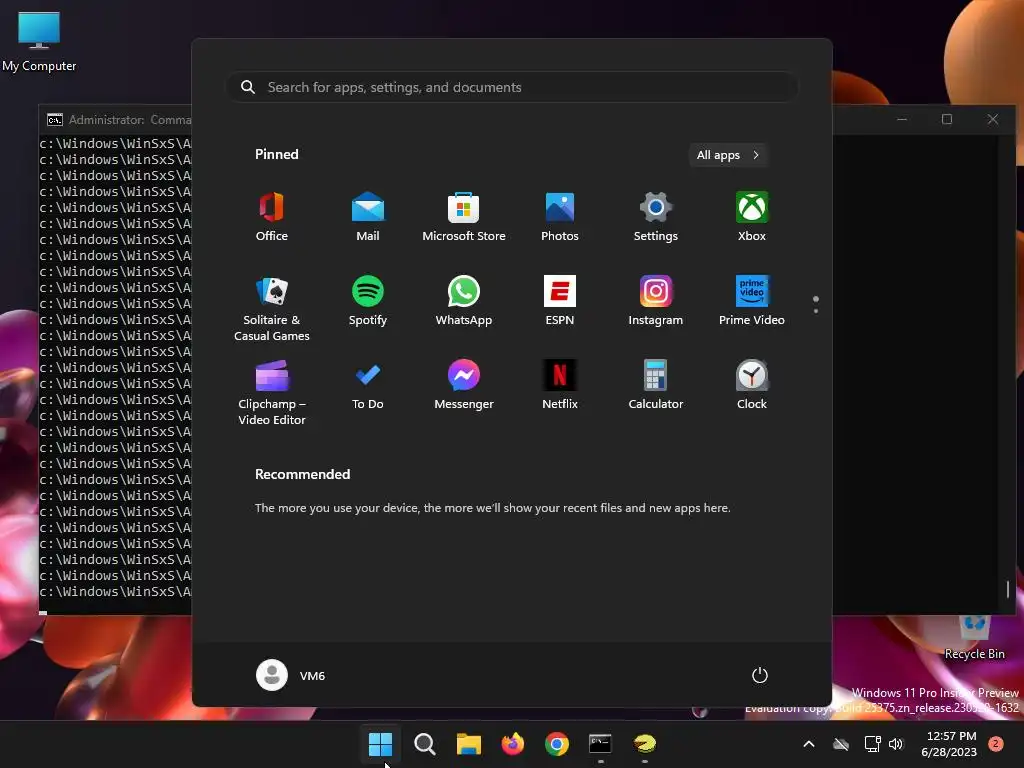Open the cloud sync tray icon

pos(841,744)
